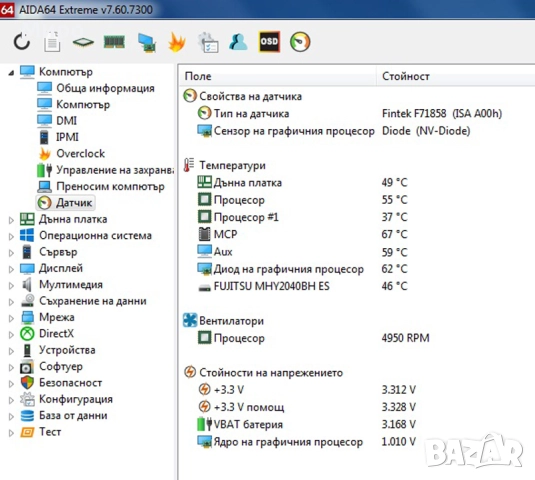This screenshot has width=535, height=480.
Task: Click the База от данни tree category
Action: (x=64, y=416)
